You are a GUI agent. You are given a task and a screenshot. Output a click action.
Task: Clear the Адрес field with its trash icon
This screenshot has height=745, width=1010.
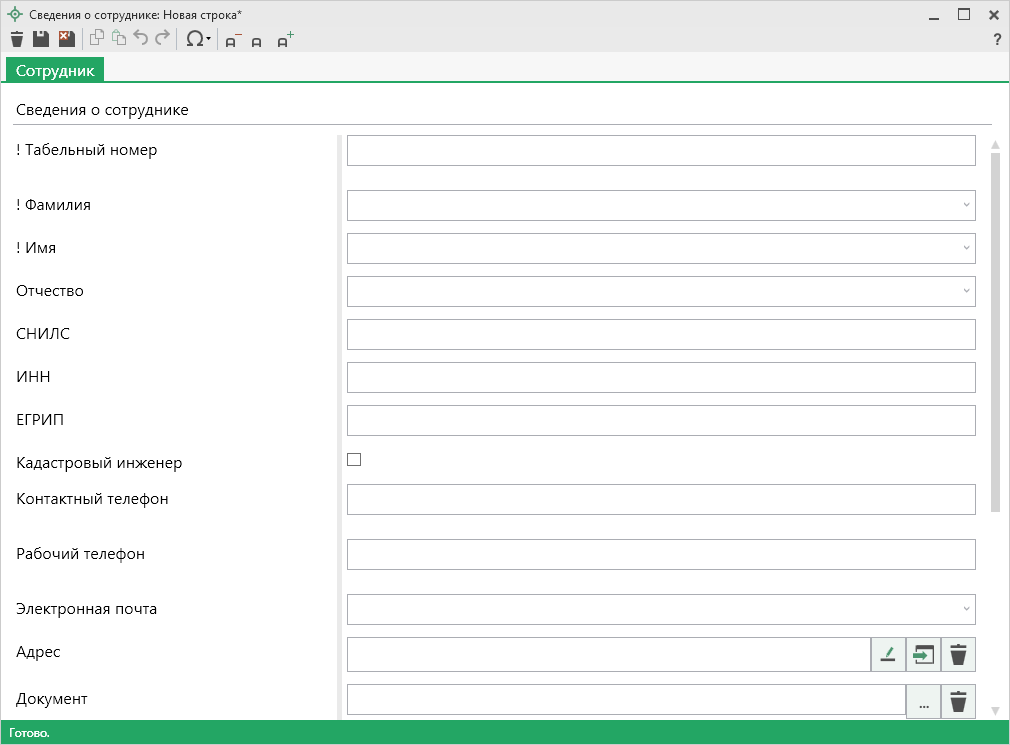(x=958, y=655)
